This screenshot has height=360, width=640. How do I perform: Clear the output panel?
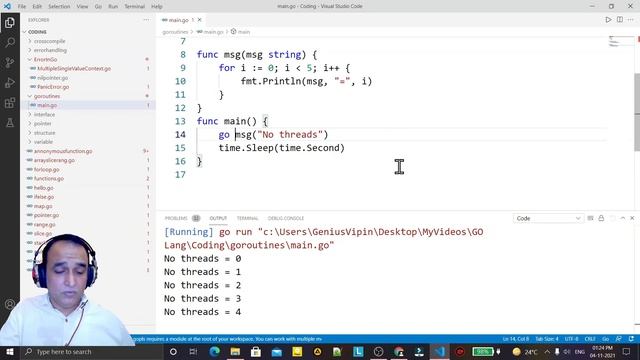click(590, 218)
